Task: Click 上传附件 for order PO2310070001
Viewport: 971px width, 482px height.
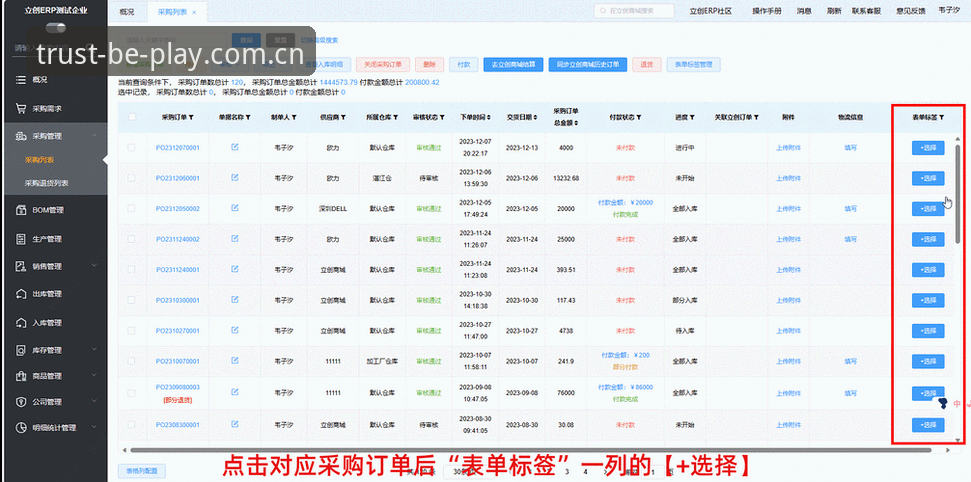Action: [x=788, y=361]
